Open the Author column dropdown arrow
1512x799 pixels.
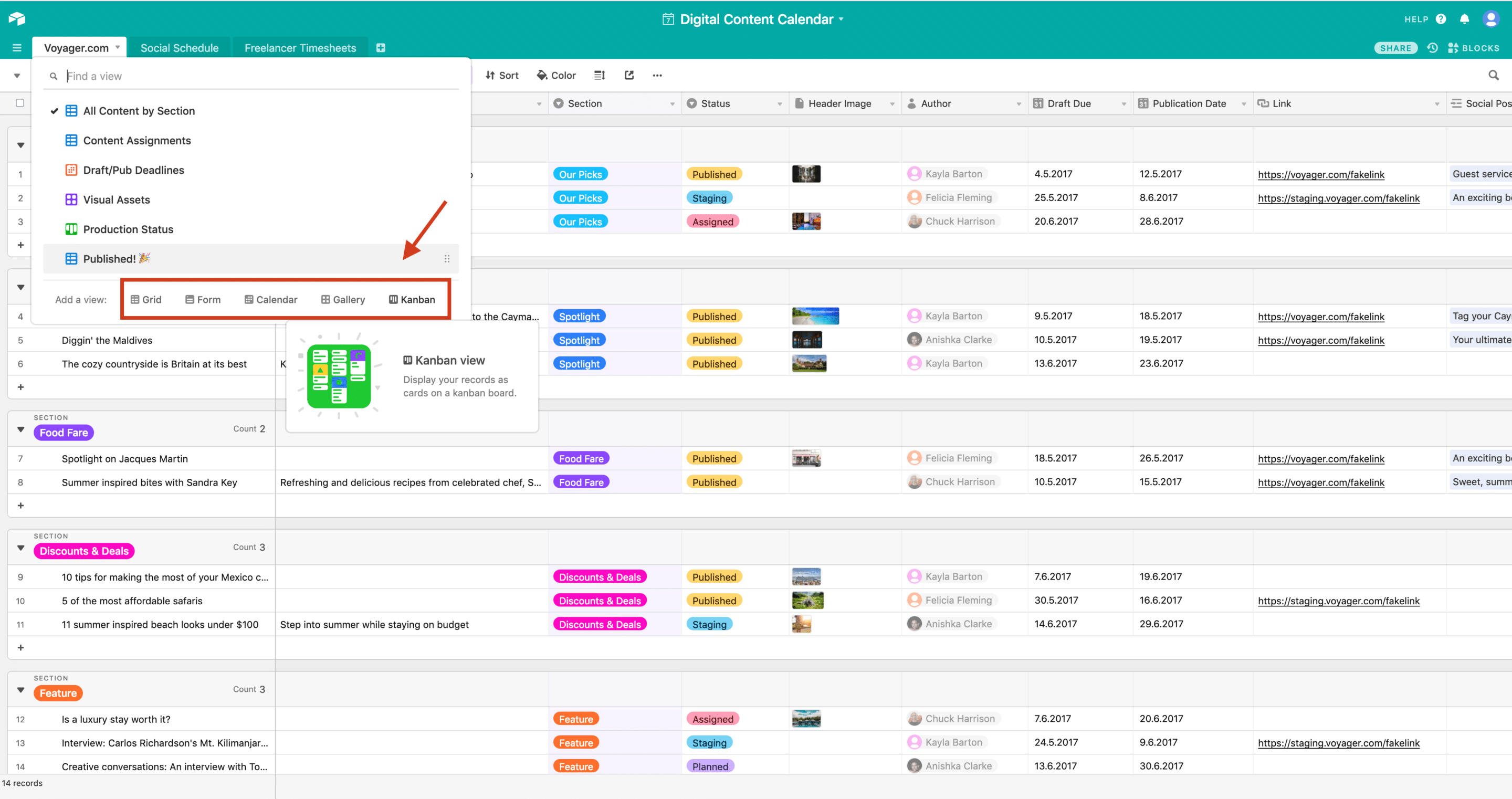1019,104
